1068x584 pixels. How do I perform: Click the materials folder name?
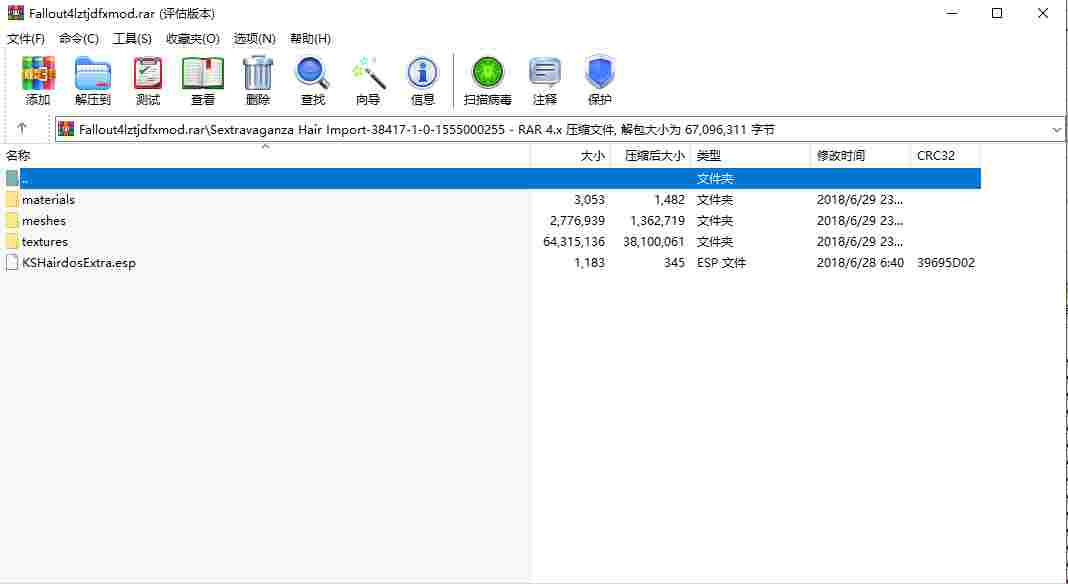48,200
